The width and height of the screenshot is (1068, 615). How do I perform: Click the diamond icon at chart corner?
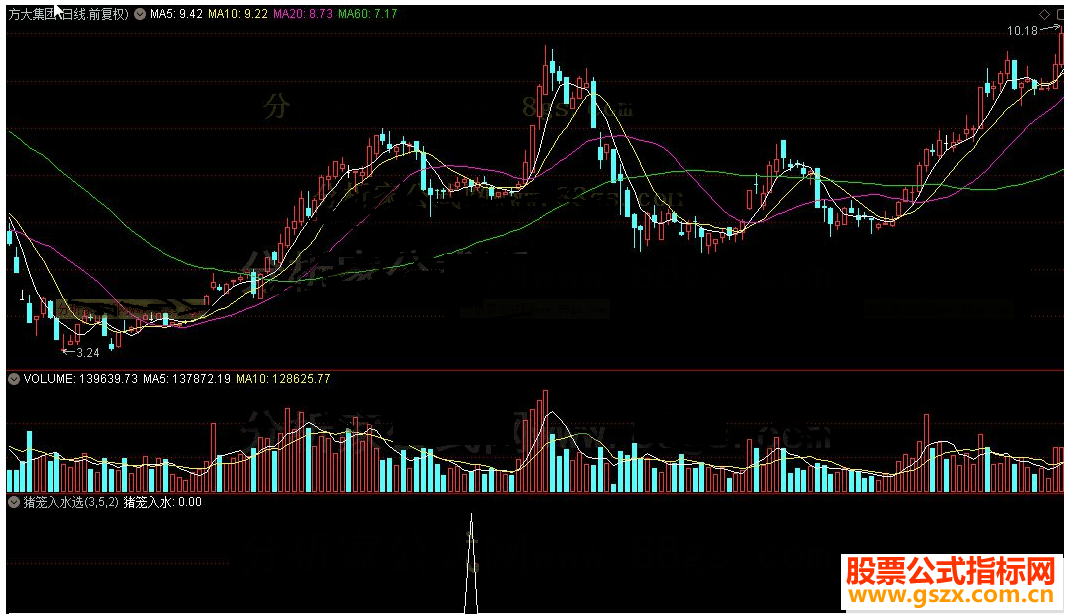pyautogui.click(x=1044, y=14)
